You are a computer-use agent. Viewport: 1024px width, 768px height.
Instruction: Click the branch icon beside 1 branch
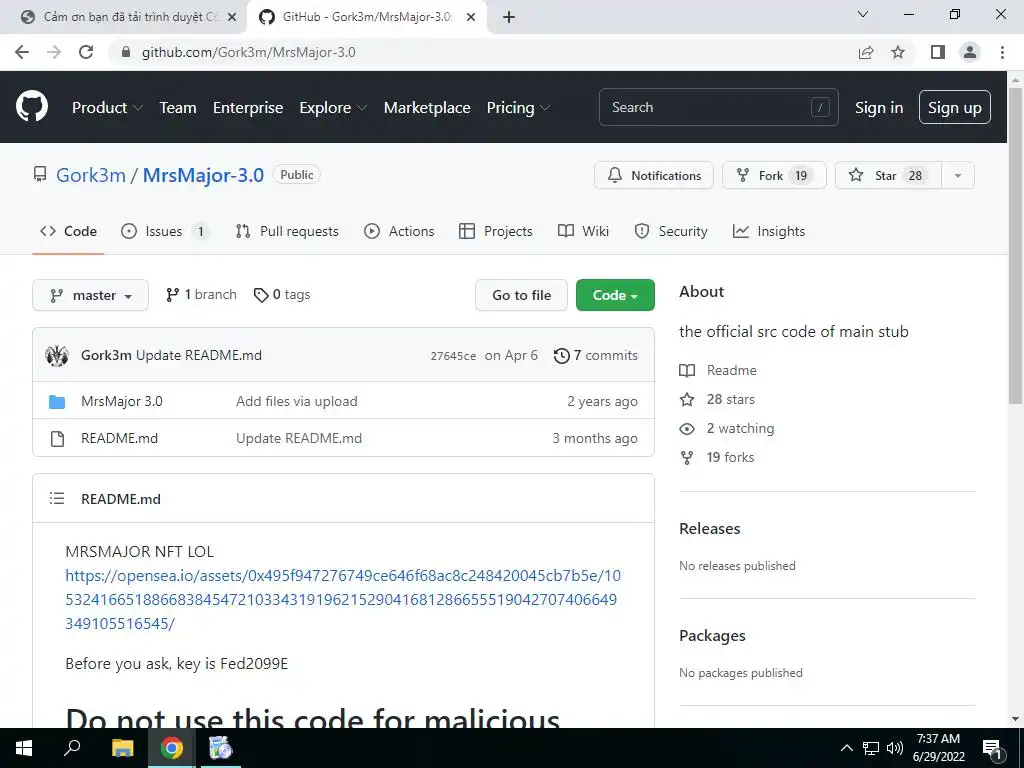pyautogui.click(x=172, y=295)
